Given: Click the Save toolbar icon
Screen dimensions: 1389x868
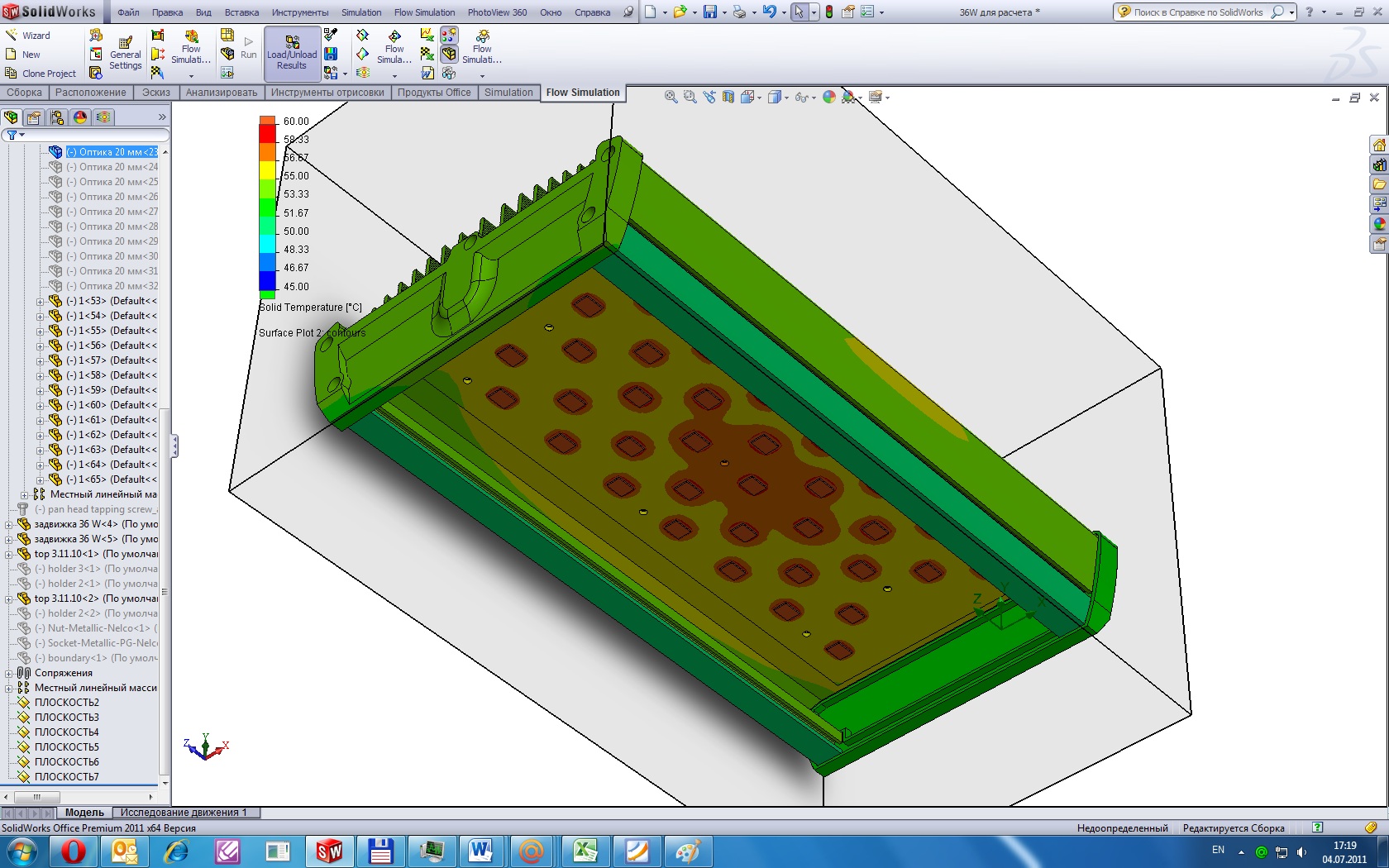Looking at the screenshot, I should (x=710, y=12).
